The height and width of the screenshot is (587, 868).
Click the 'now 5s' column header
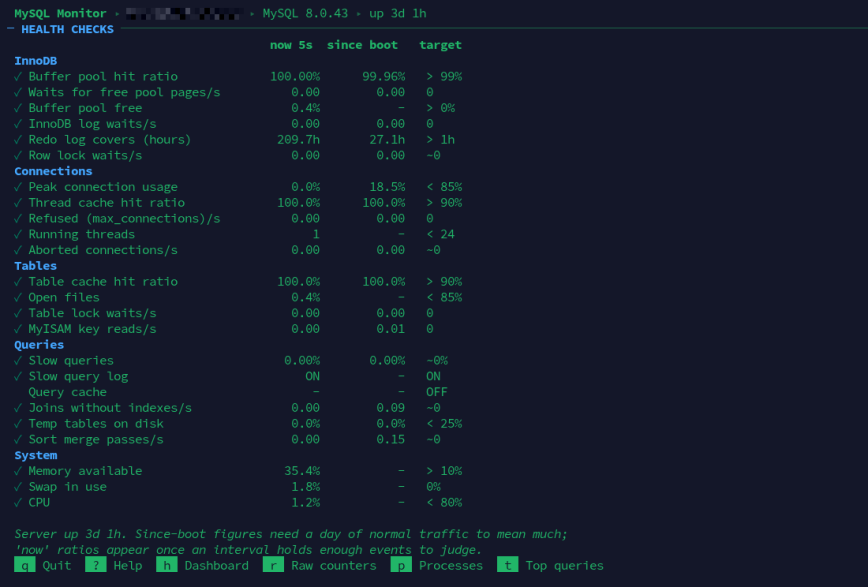[291, 45]
